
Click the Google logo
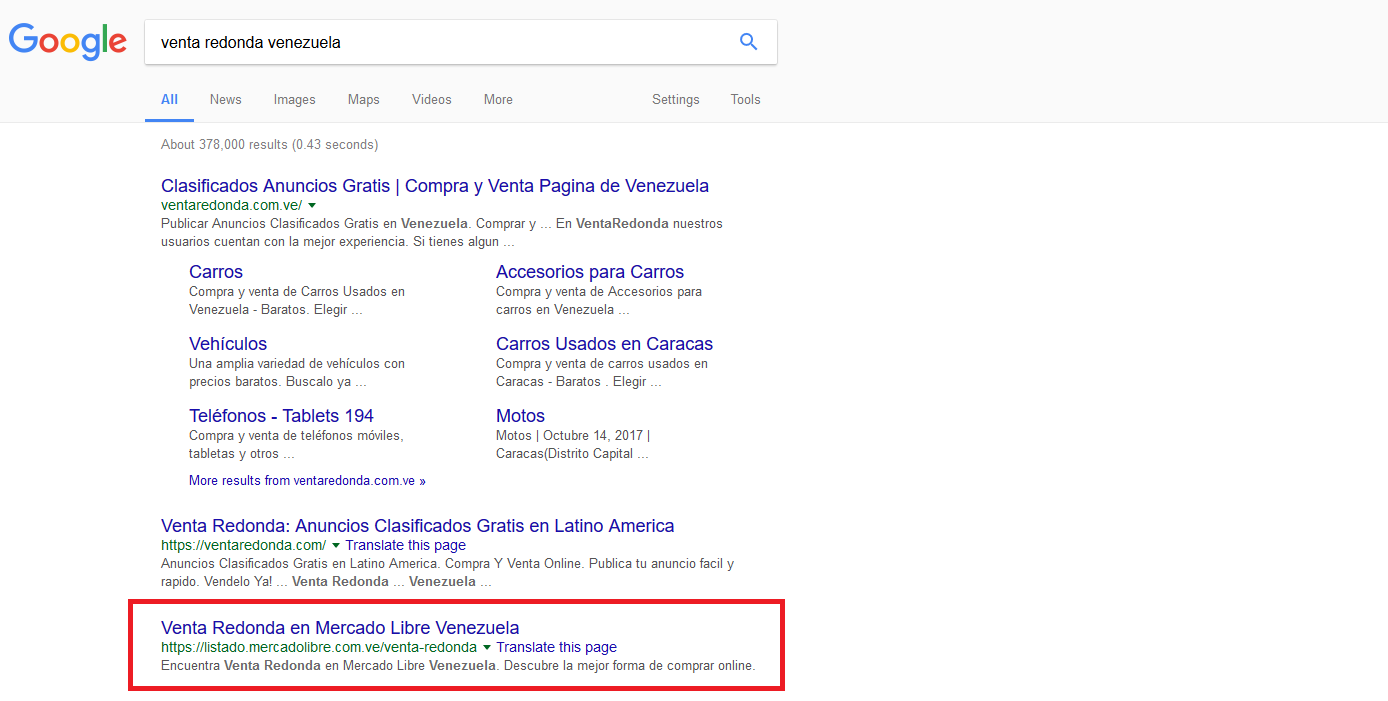68,41
